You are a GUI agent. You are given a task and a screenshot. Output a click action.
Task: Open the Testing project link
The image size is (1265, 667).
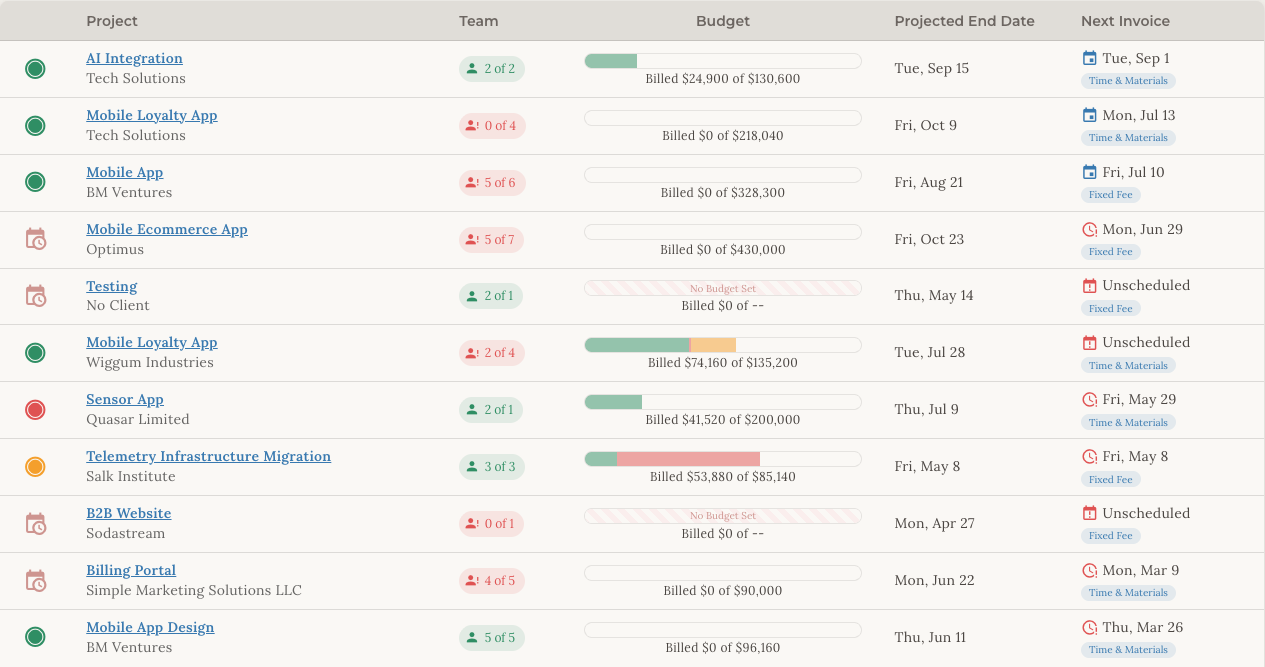point(111,286)
